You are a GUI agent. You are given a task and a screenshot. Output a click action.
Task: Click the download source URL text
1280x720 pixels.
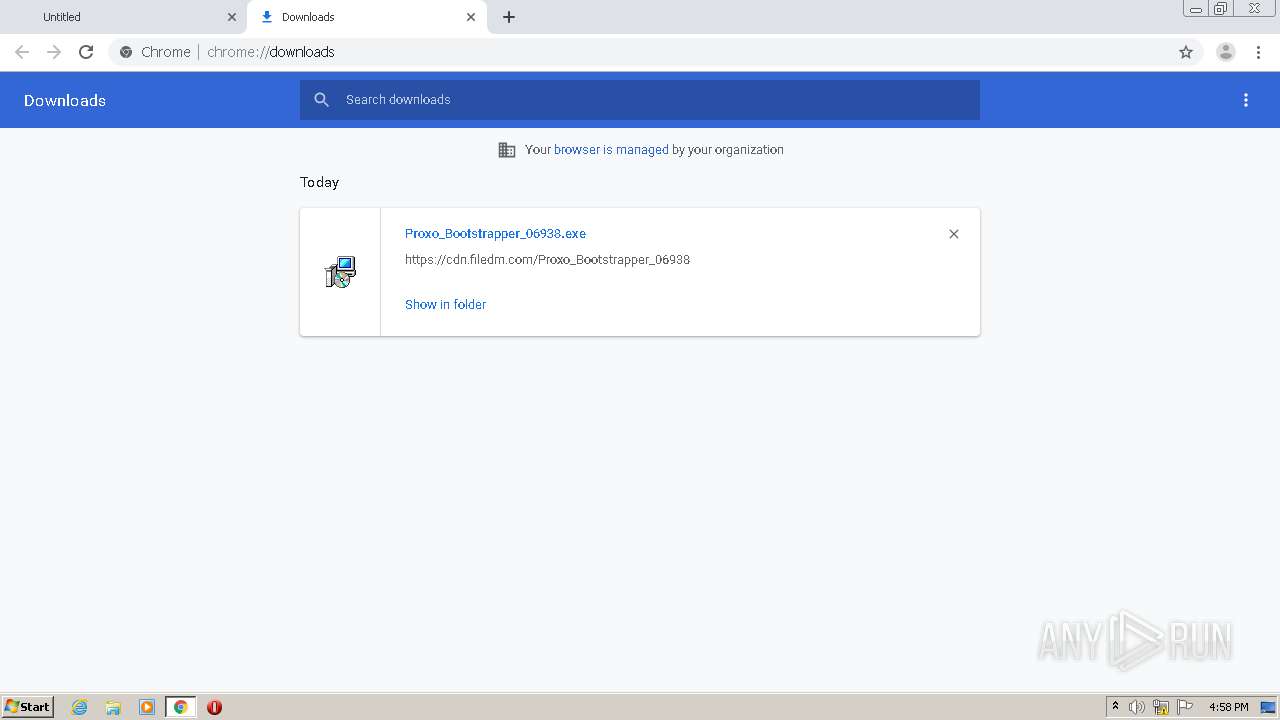[547, 260]
